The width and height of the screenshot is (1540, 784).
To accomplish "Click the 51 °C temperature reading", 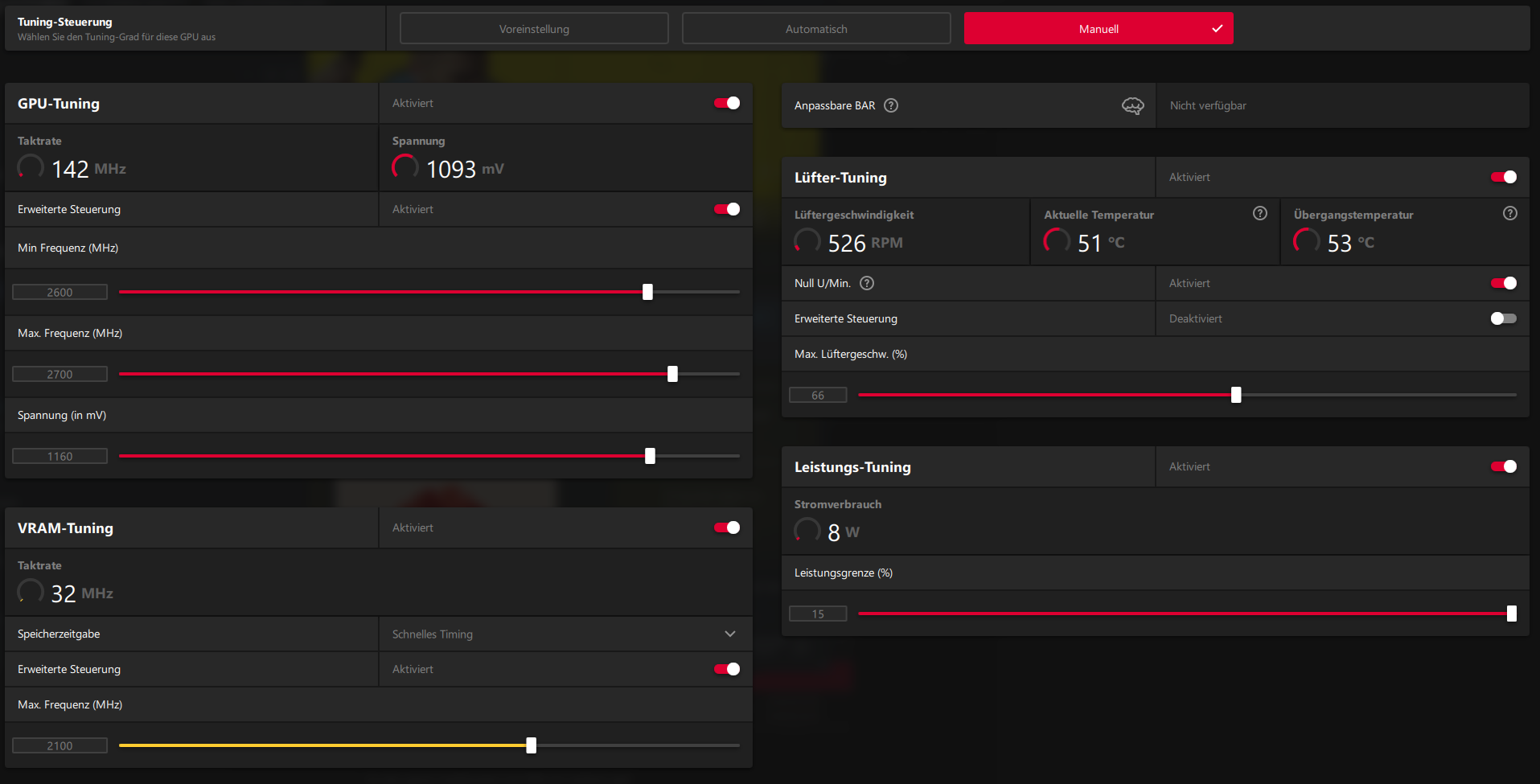I will (1101, 243).
